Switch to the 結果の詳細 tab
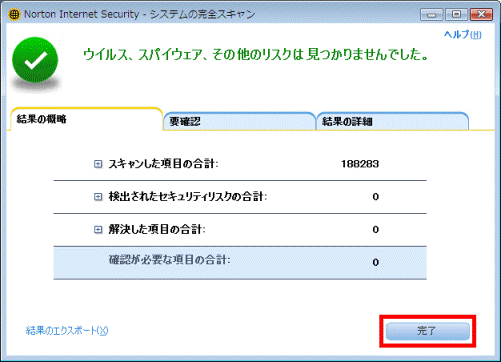The image size is (501, 362). coord(392,121)
